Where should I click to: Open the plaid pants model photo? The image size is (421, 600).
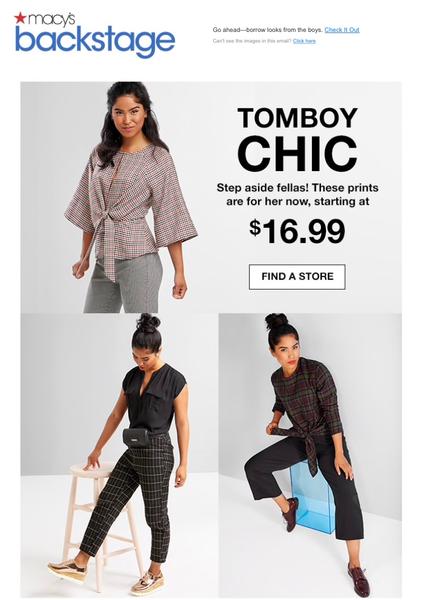click(x=119, y=454)
